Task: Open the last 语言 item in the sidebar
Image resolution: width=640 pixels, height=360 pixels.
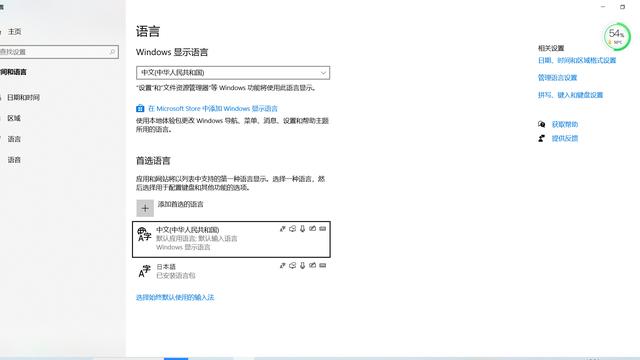Action: pyautogui.click(x=14, y=160)
